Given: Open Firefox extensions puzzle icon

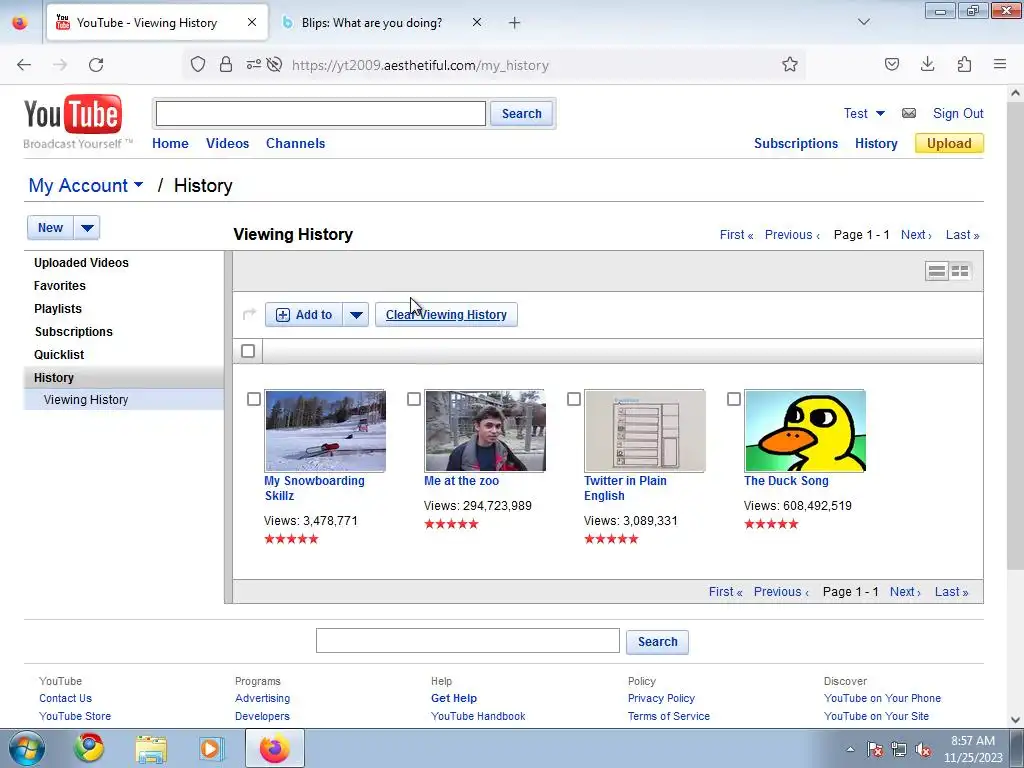Looking at the screenshot, I should pos(964,64).
